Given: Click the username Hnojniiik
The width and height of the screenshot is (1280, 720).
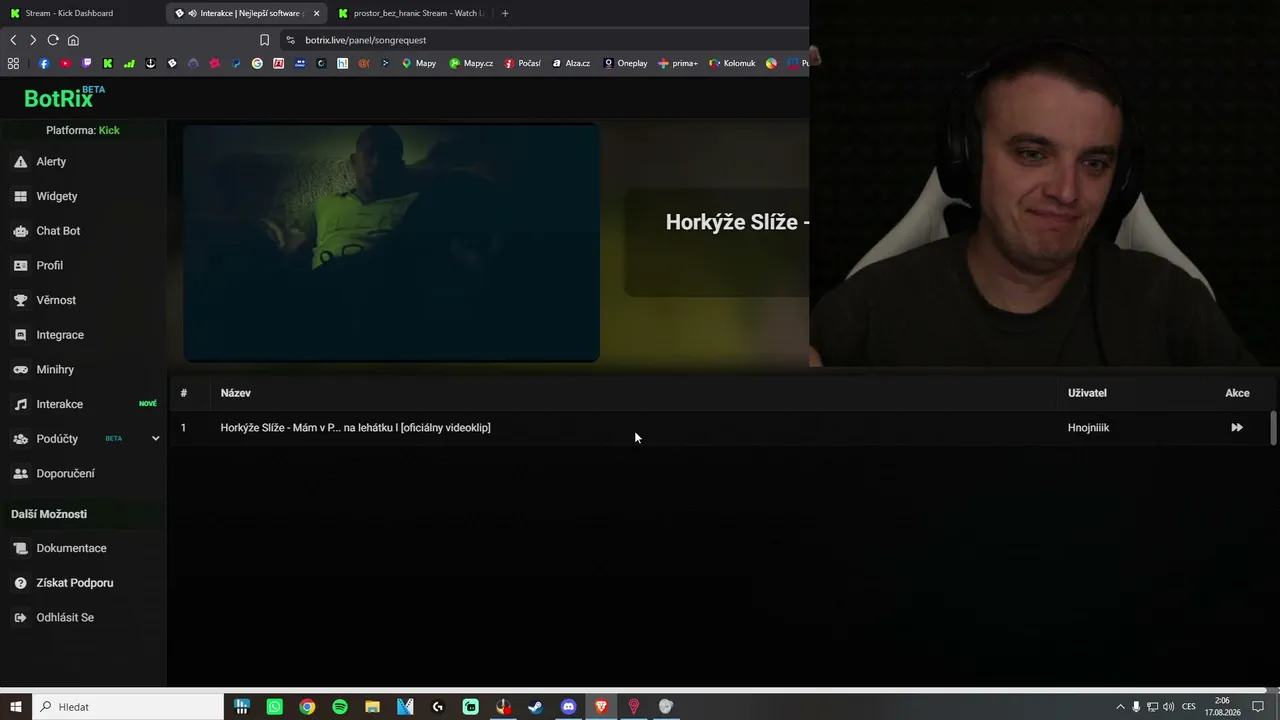Looking at the screenshot, I should [1088, 428].
